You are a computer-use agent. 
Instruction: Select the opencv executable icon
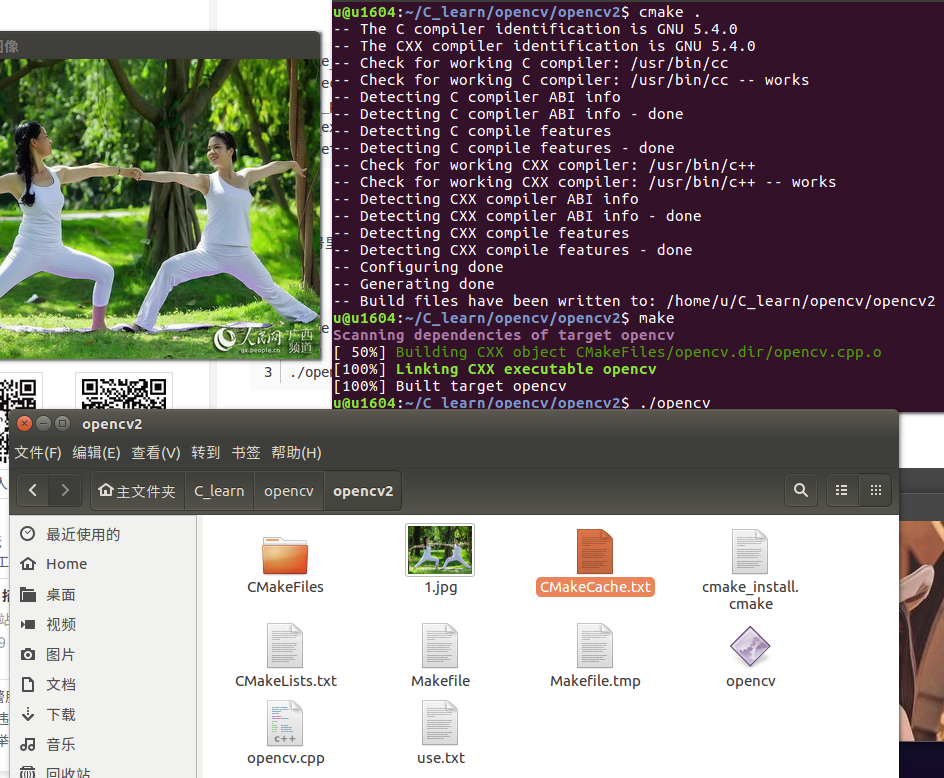pyautogui.click(x=750, y=646)
